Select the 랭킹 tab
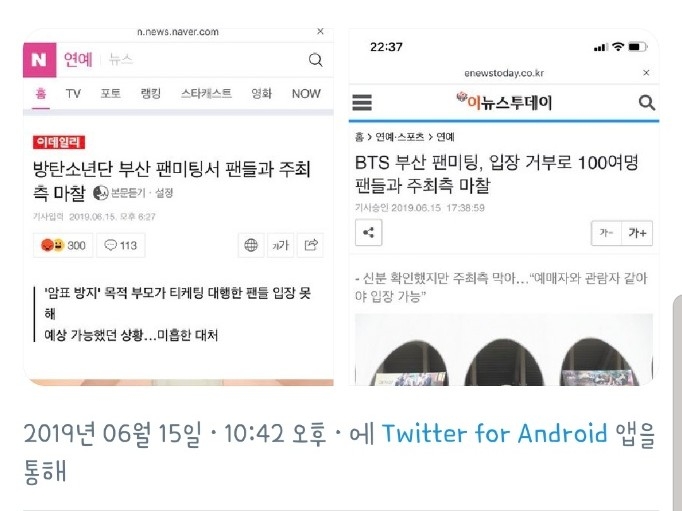The width and height of the screenshot is (682, 511). tap(150, 94)
